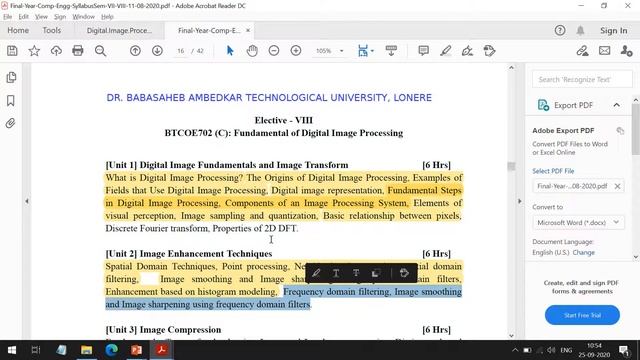Print the document with the printer icon
This screenshot has height=360, width=640.
78,51
